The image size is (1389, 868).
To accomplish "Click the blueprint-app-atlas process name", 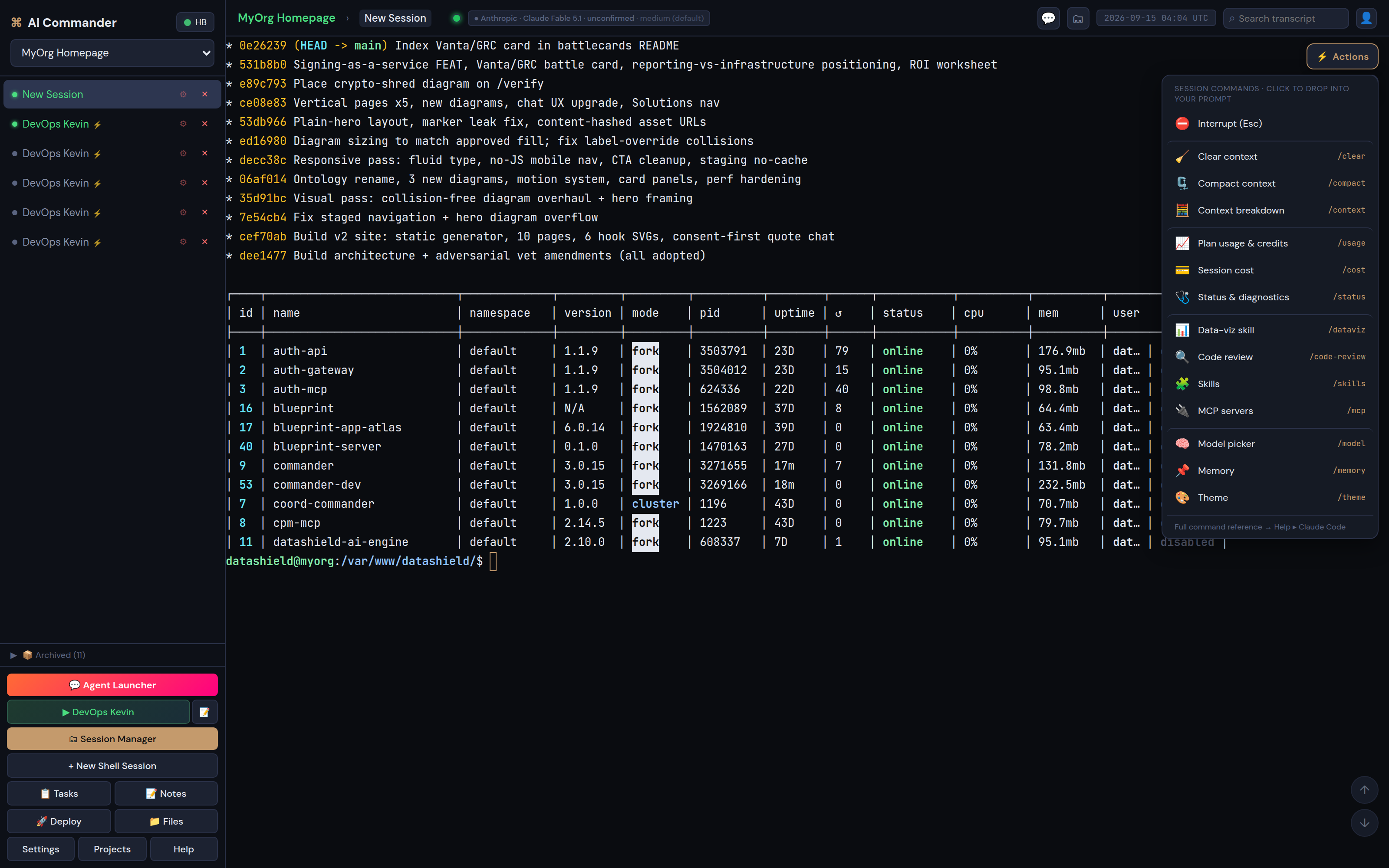I will pyautogui.click(x=338, y=427).
